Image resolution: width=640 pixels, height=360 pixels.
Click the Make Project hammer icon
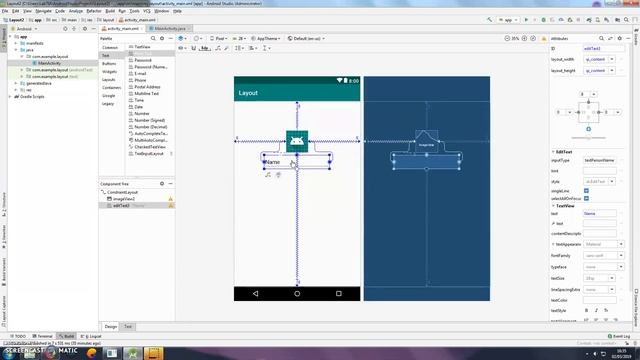489,20
